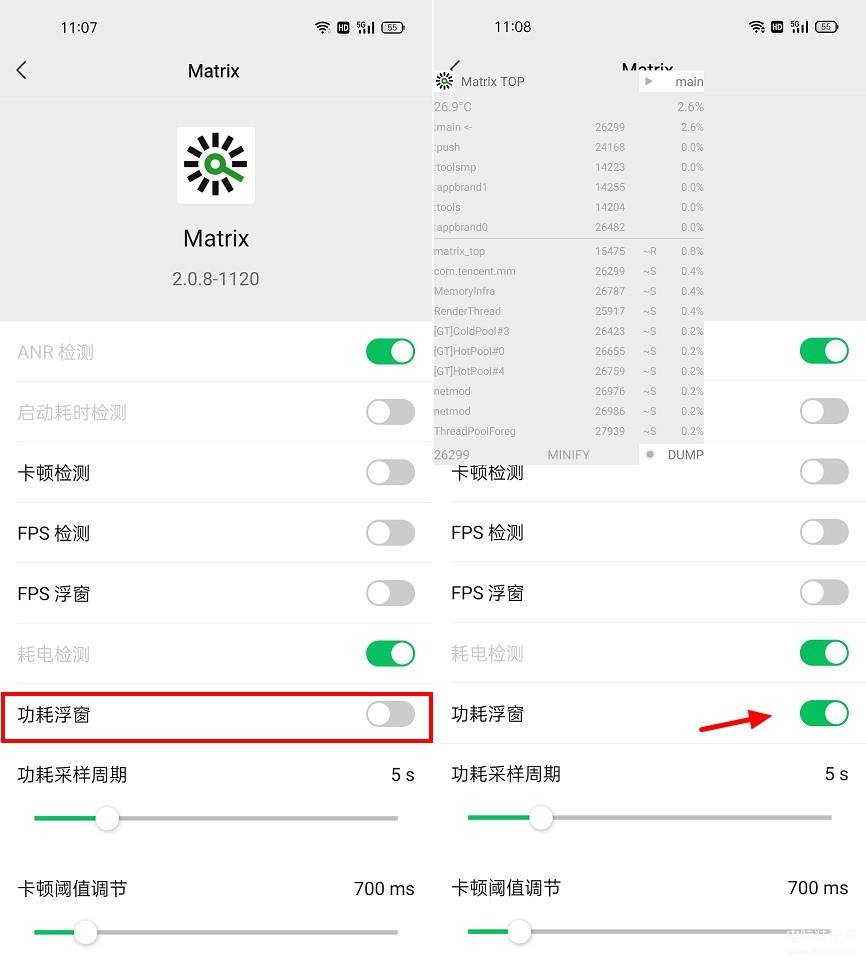The height and width of the screenshot is (965, 866).
Task: Tap the HD icon in left status bar
Action: coord(343,27)
